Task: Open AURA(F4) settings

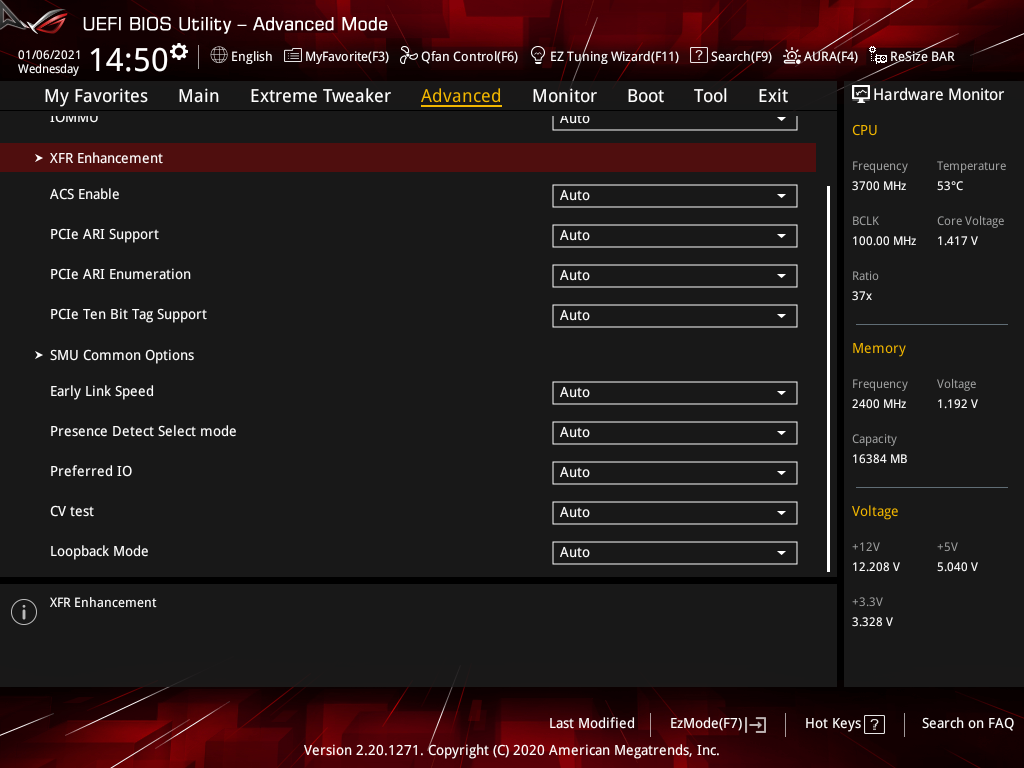Action: [820, 56]
